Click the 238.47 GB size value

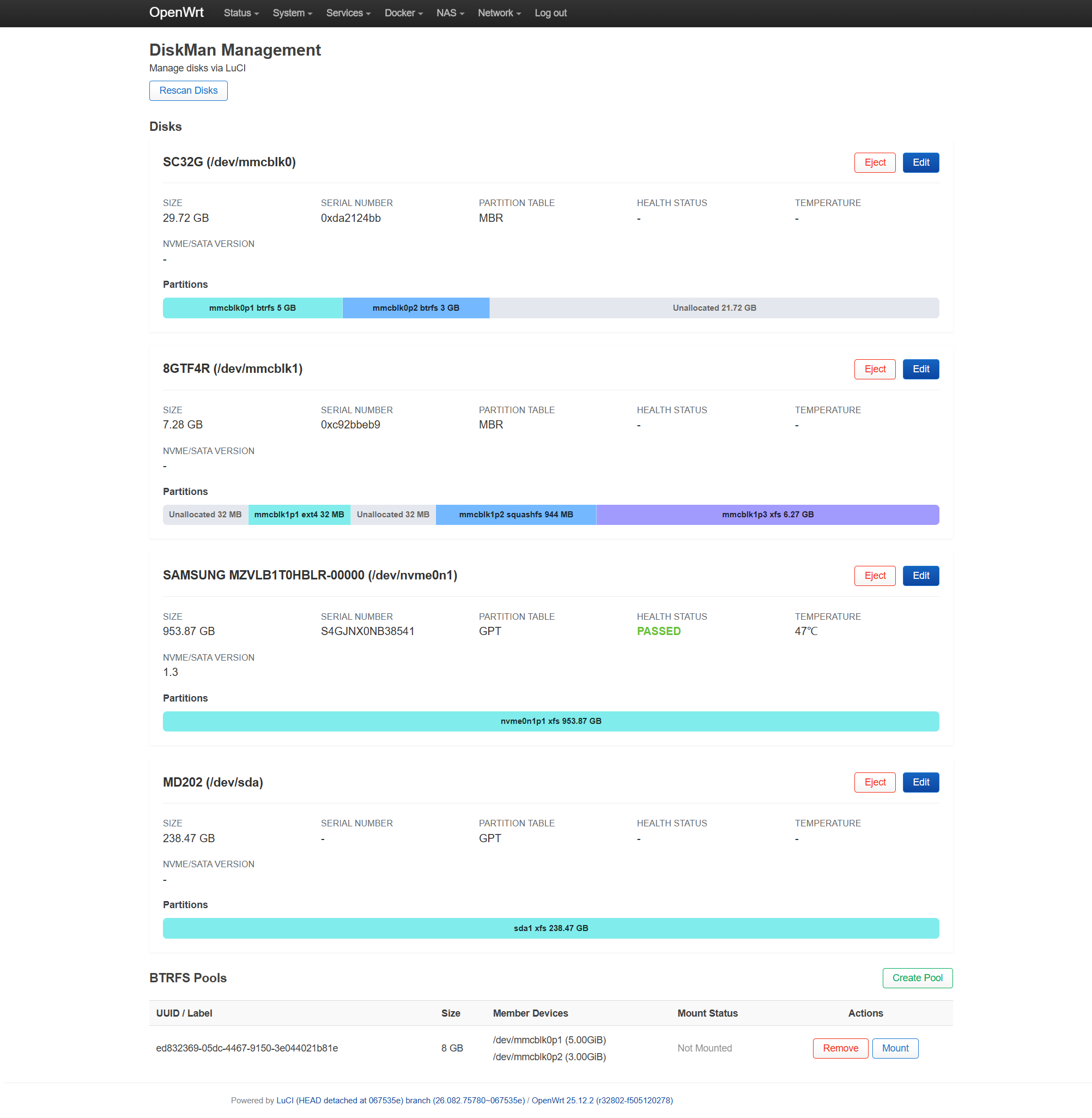[x=189, y=838]
